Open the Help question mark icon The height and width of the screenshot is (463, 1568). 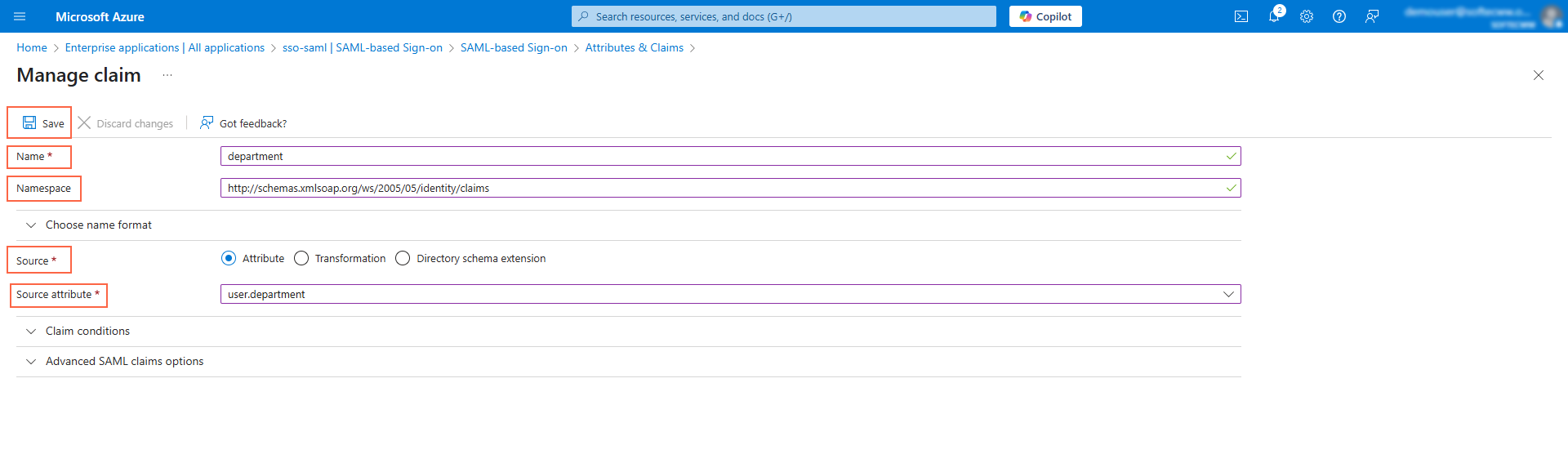point(1339,16)
